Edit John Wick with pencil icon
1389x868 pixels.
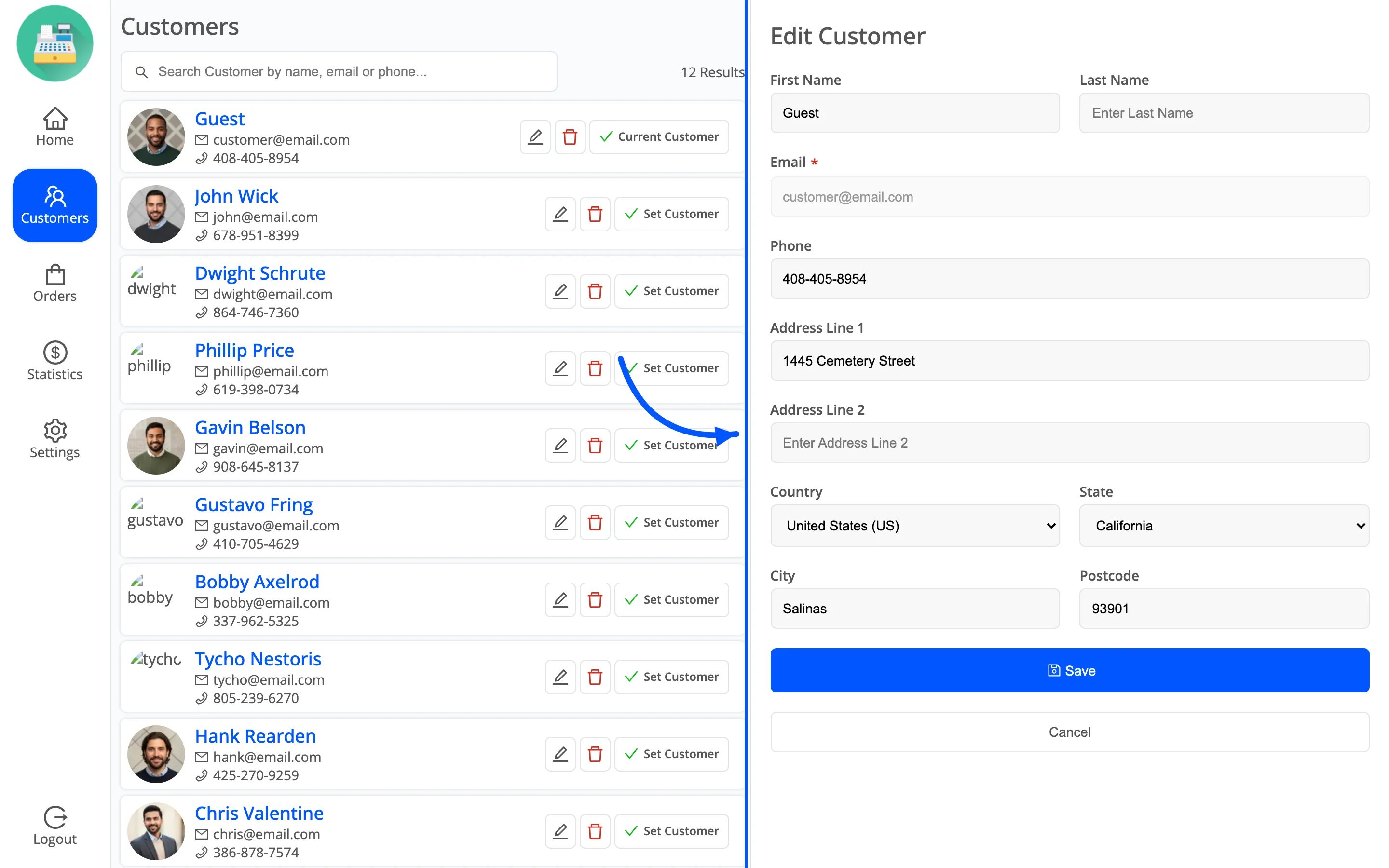[x=560, y=214]
